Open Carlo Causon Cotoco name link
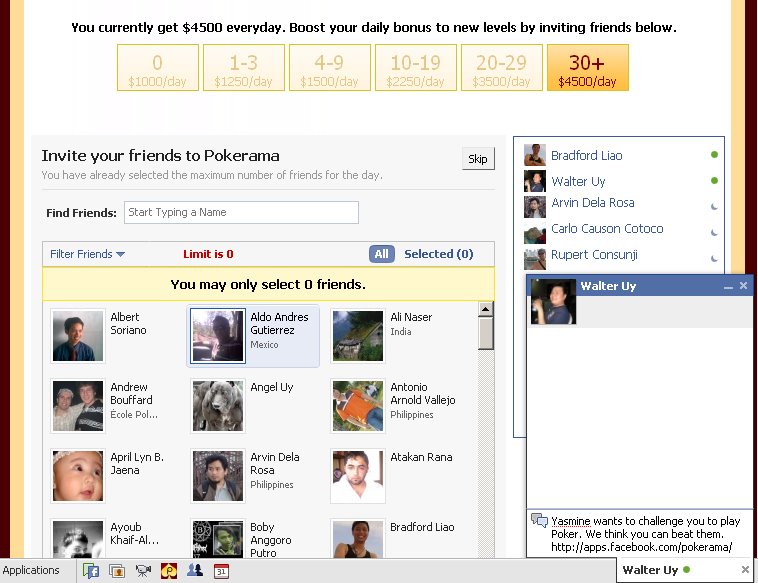Image resolution: width=758 pixels, height=583 pixels. coord(607,229)
